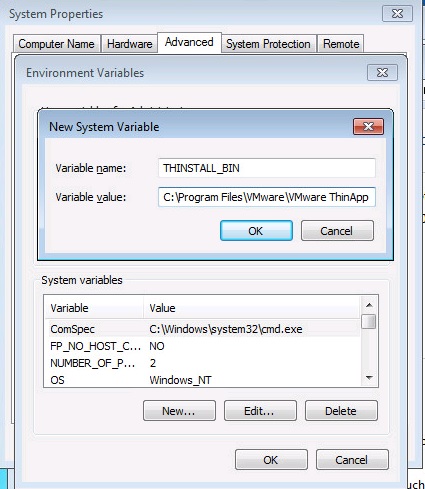Click the Advanced tab
Image resolution: width=425 pixels, height=489 pixels.
tap(189, 42)
